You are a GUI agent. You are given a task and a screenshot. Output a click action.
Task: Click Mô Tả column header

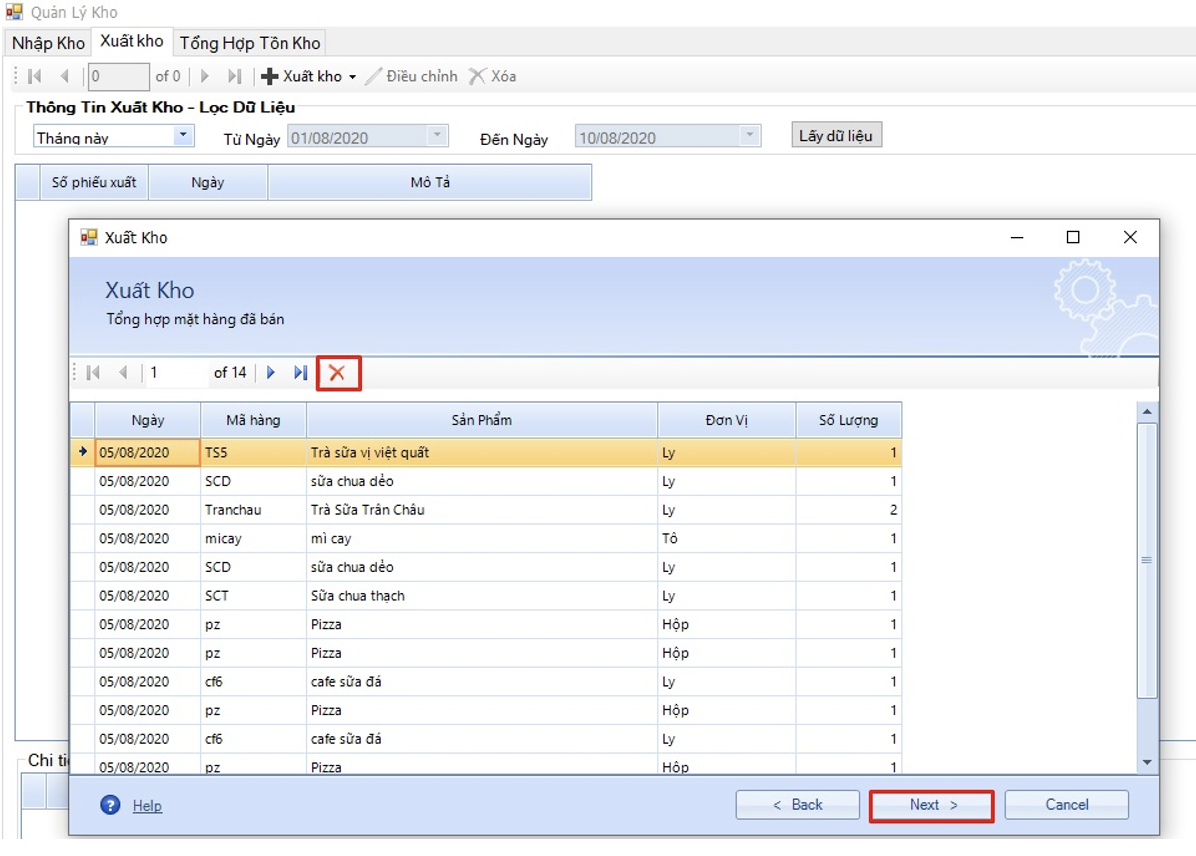[430, 182]
